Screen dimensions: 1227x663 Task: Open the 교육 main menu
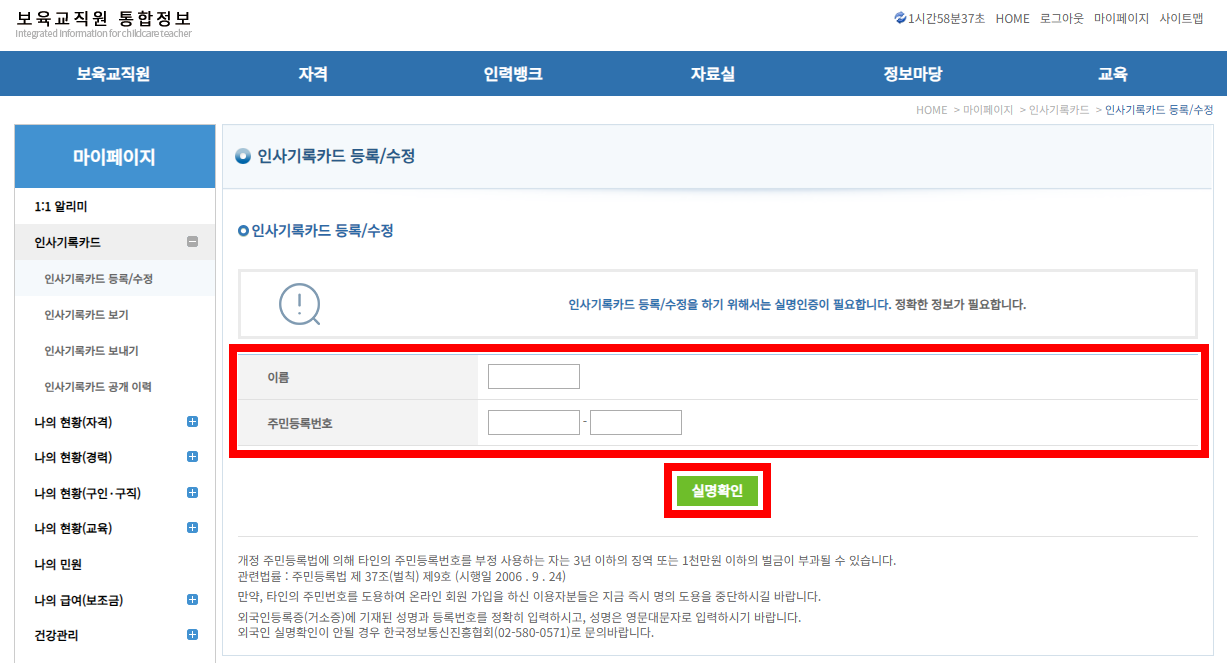click(1113, 74)
